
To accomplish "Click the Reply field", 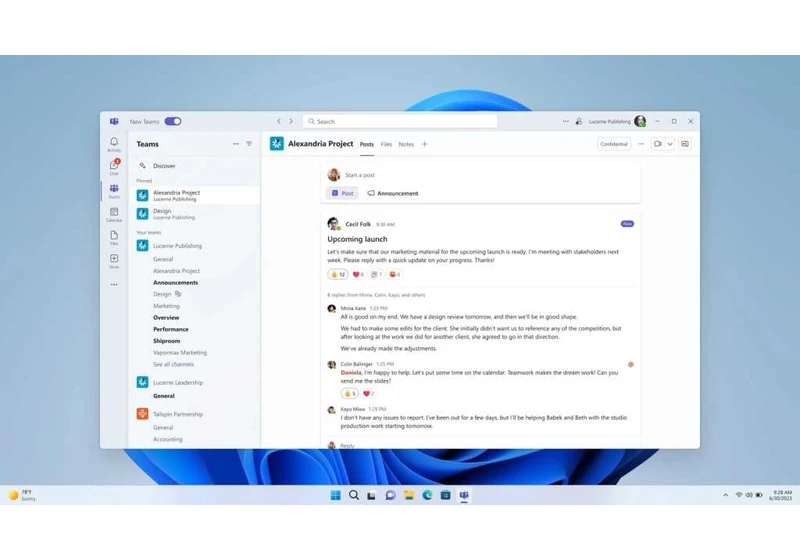I will (480, 445).
